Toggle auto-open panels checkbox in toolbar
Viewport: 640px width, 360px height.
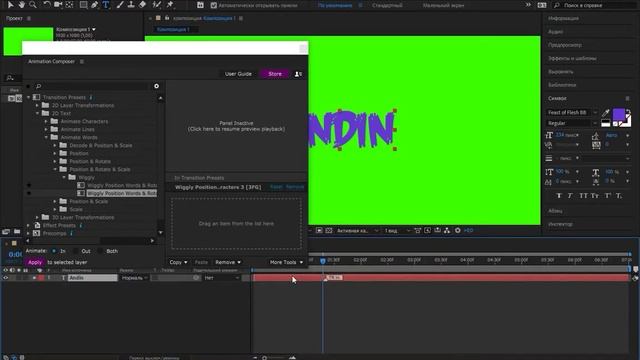click(213, 5)
